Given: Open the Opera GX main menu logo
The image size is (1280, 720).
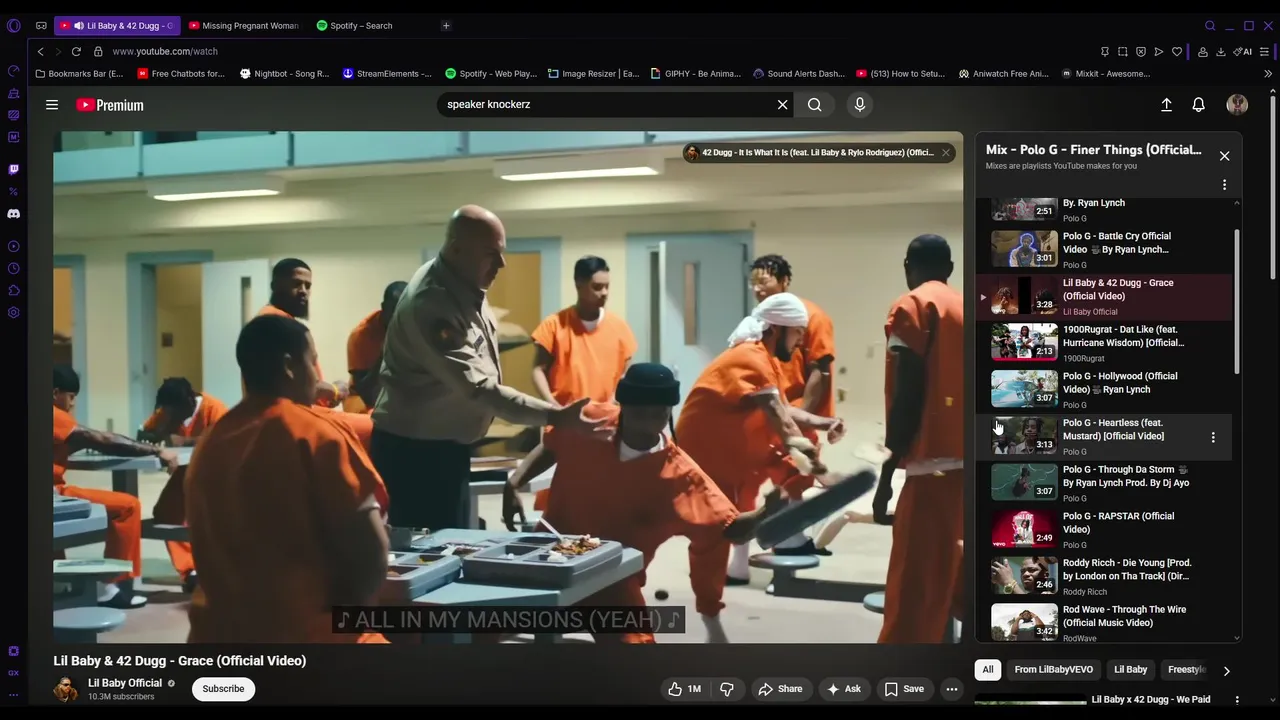Looking at the screenshot, I should pos(13,26).
